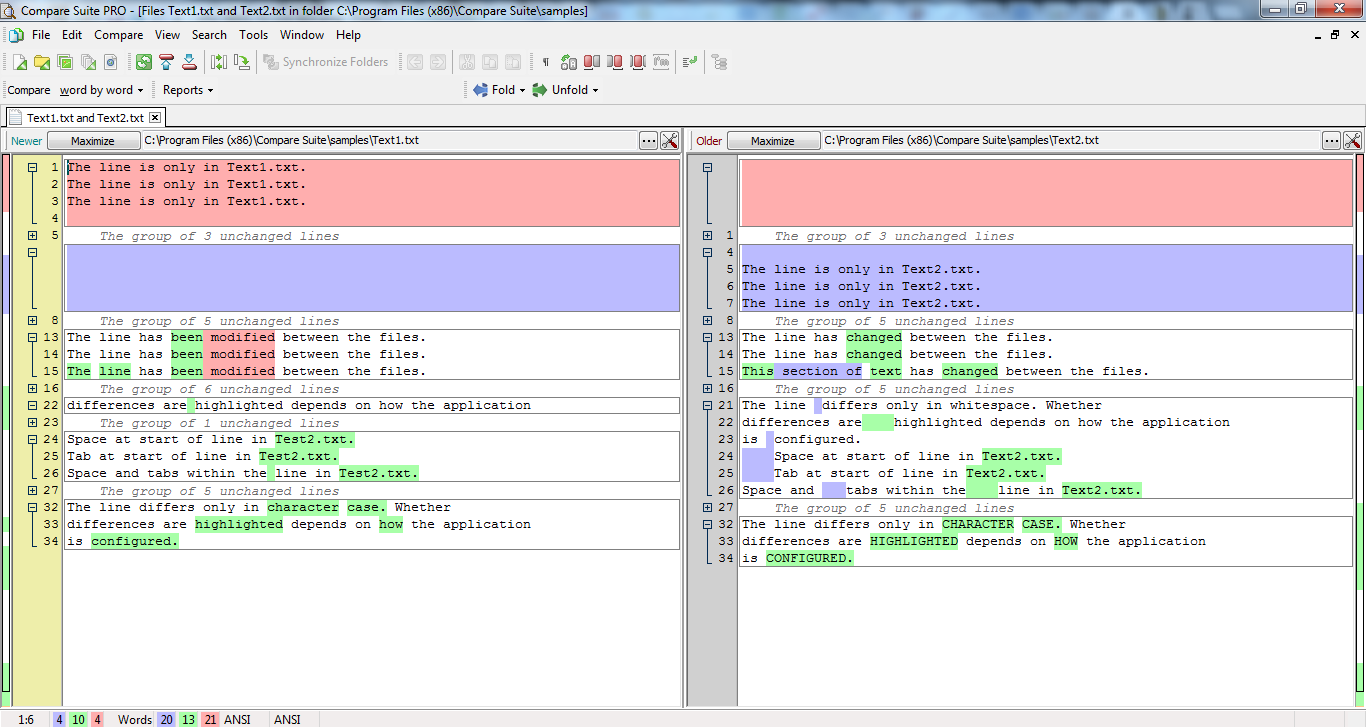Open the Edit menu
This screenshot has width=1366, height=728.
pyautogui.click(x=72, y=35)
